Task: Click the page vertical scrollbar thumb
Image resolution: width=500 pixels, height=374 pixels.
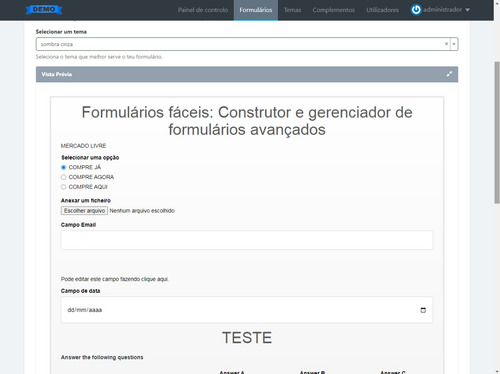Action: [x=497, y=132]
